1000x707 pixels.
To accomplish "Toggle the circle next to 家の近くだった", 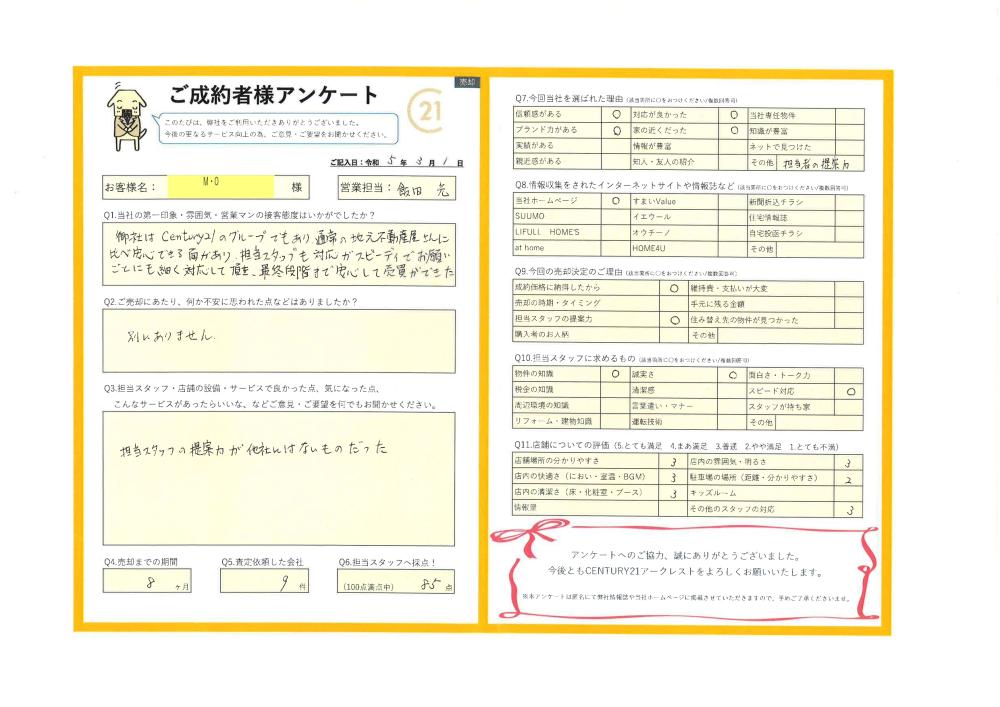I will (733, 131).
